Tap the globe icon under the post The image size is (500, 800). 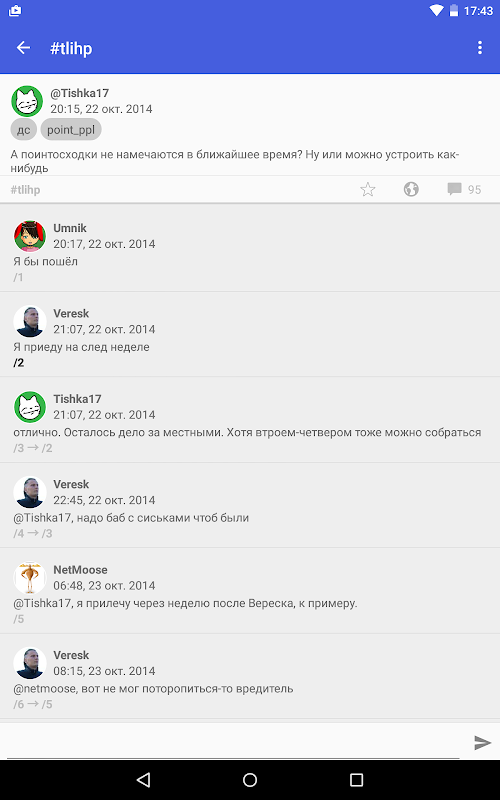[x=411, y=189]
